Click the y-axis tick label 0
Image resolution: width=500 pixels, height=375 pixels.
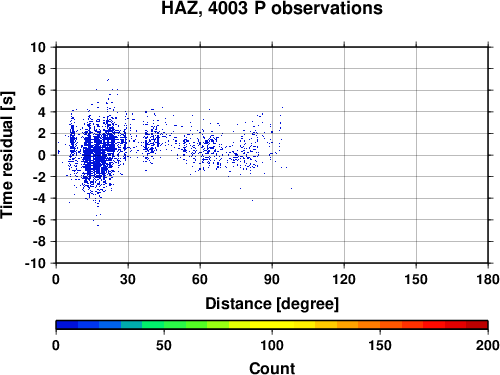click(x=42, y=155)
